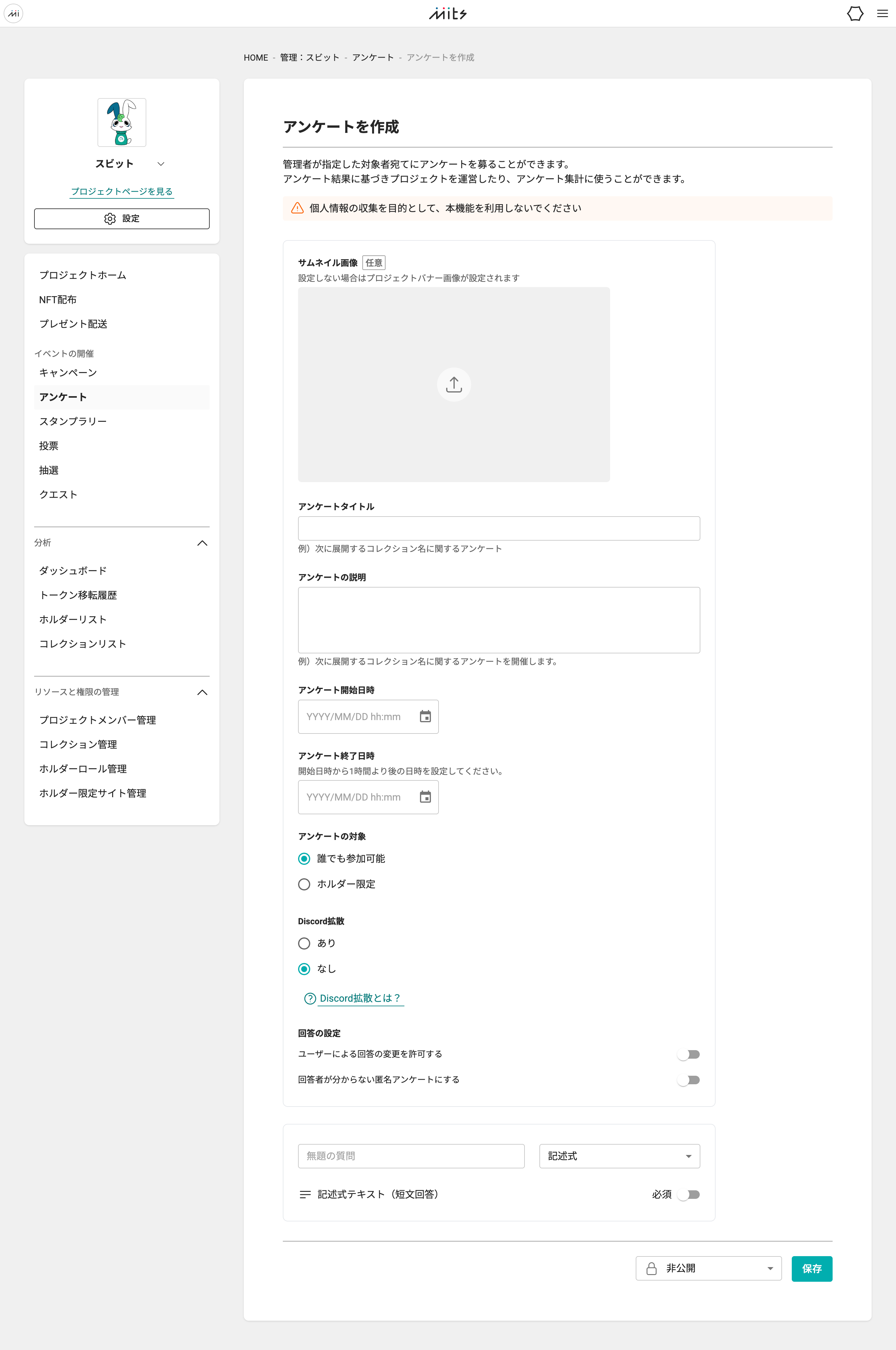Open the hamburger menu icon
This screenshot has height=1350, width=896.
(882, 13)
